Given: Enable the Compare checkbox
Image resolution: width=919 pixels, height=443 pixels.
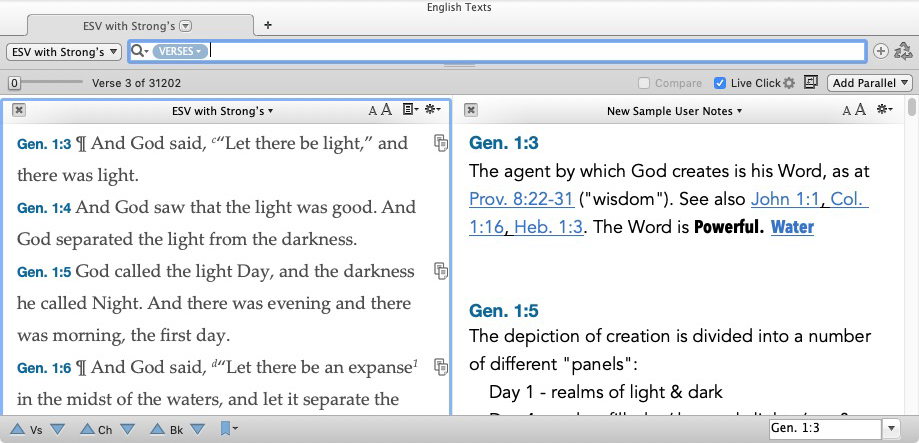Looking at the screenshot, I should pyautogui.click(x=646, y=83).
